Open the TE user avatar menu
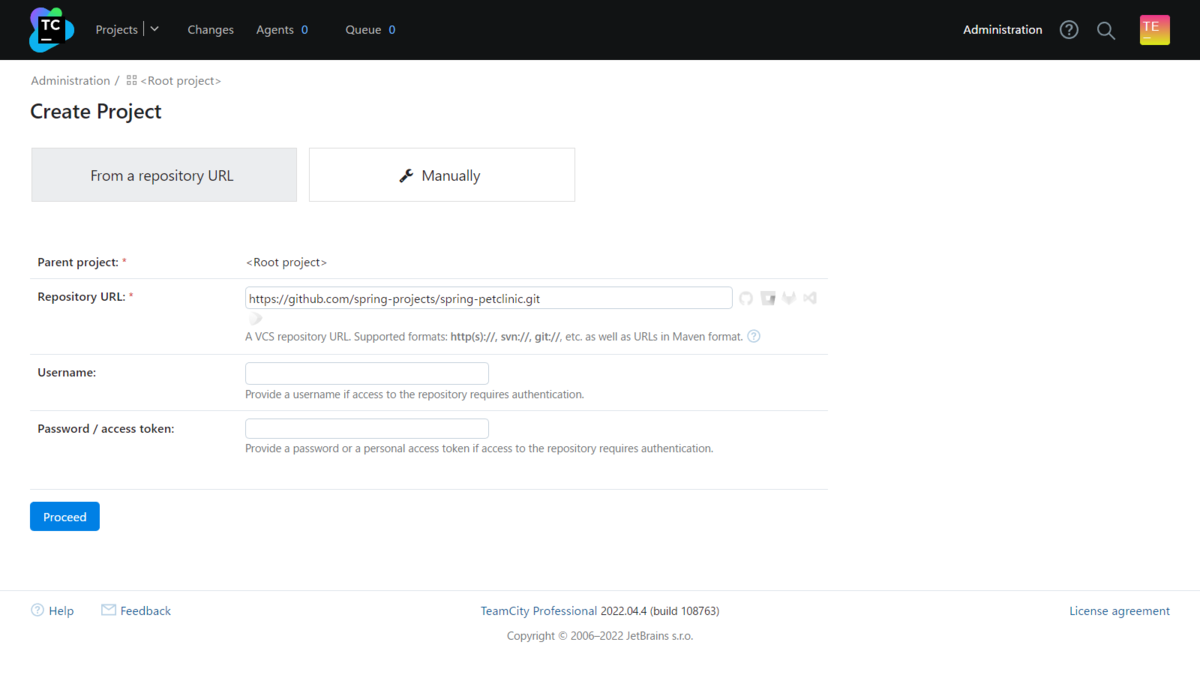The image size is (1200, 675). (x=1154, y=30)
